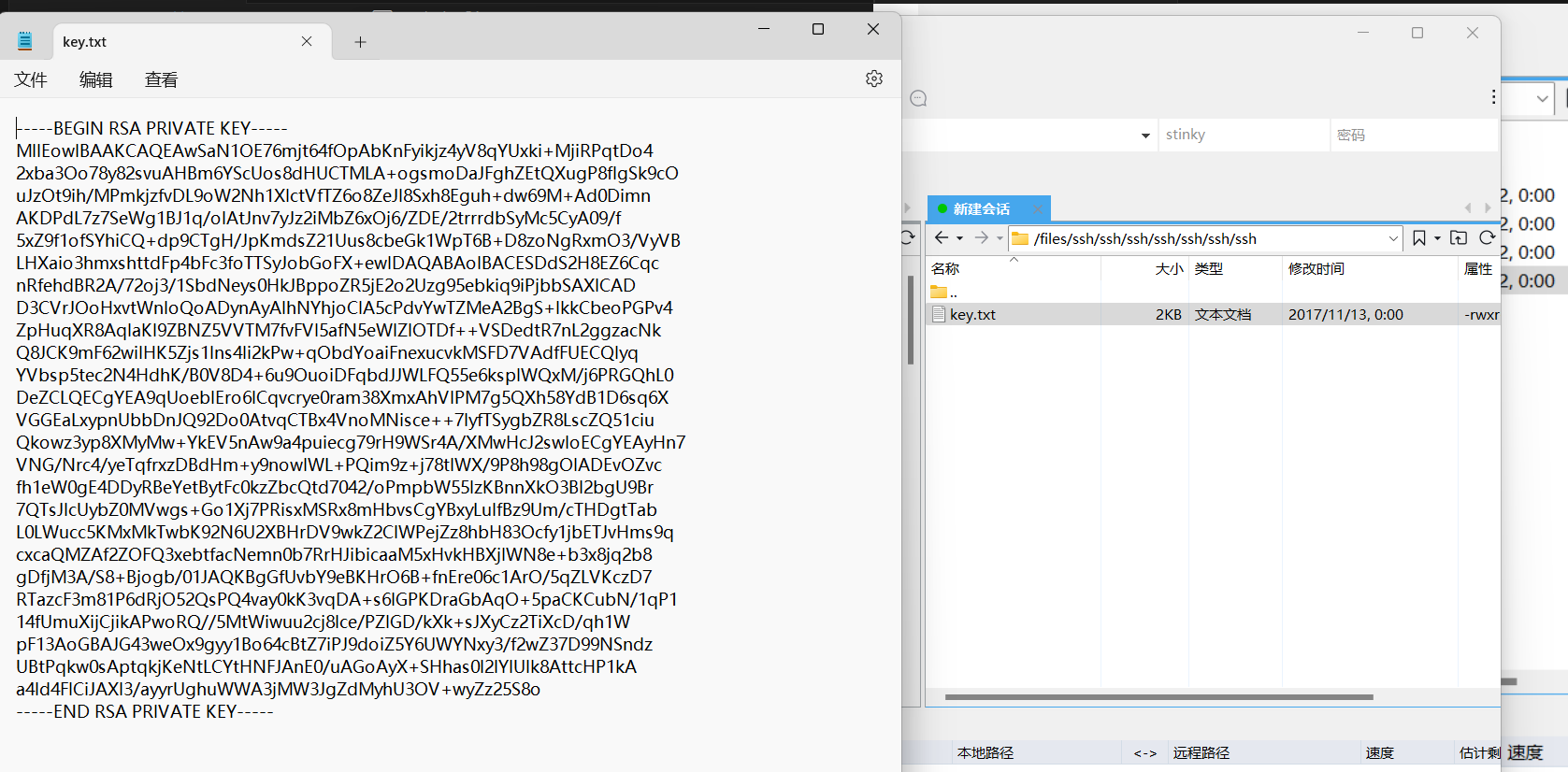Sort remote files by 大小 column
Viewport: 1568px width, 772px height.
click(x=1145, y=269)
